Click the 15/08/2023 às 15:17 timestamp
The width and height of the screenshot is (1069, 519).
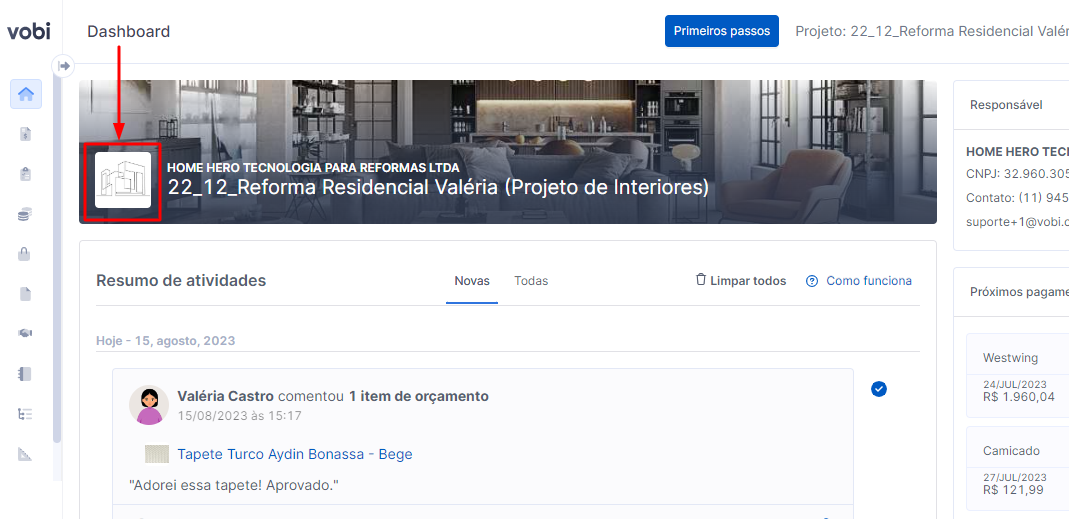[239, 415]
